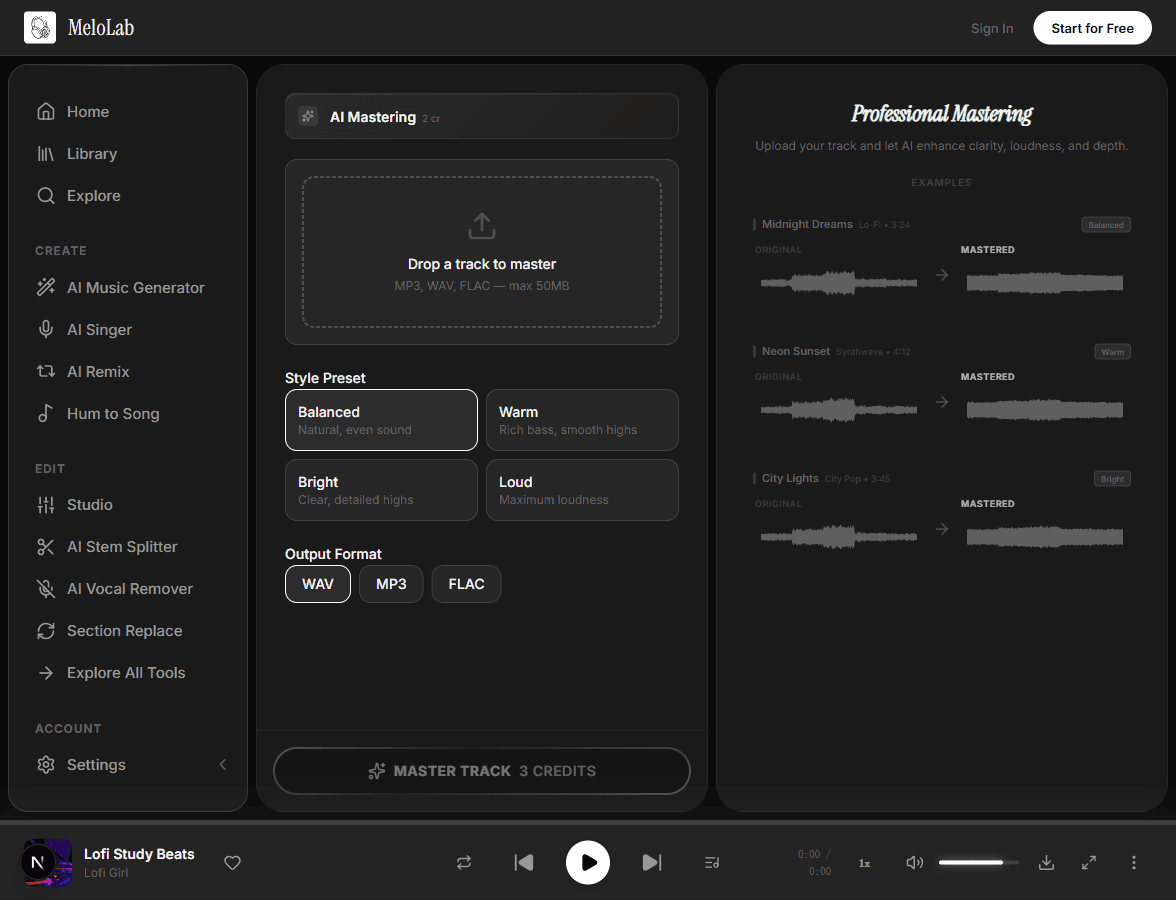The image size is (1176, 900).
Task: Adjust the volume slider
Action: click(x=978, y=862)
